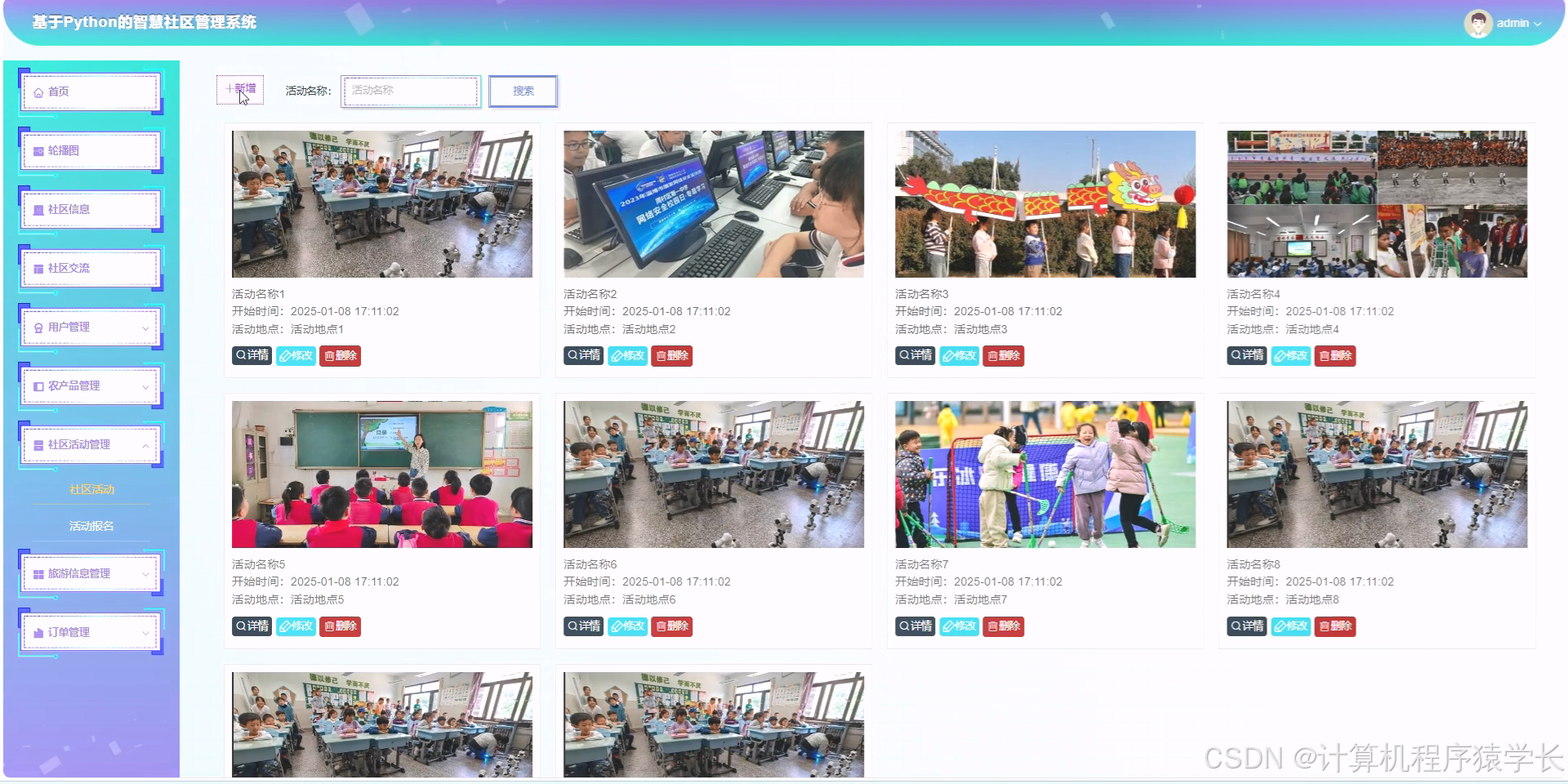Click 修改 for 活动名称8
Screen dimensions: 1568x784
click(x=1290, y=626)
